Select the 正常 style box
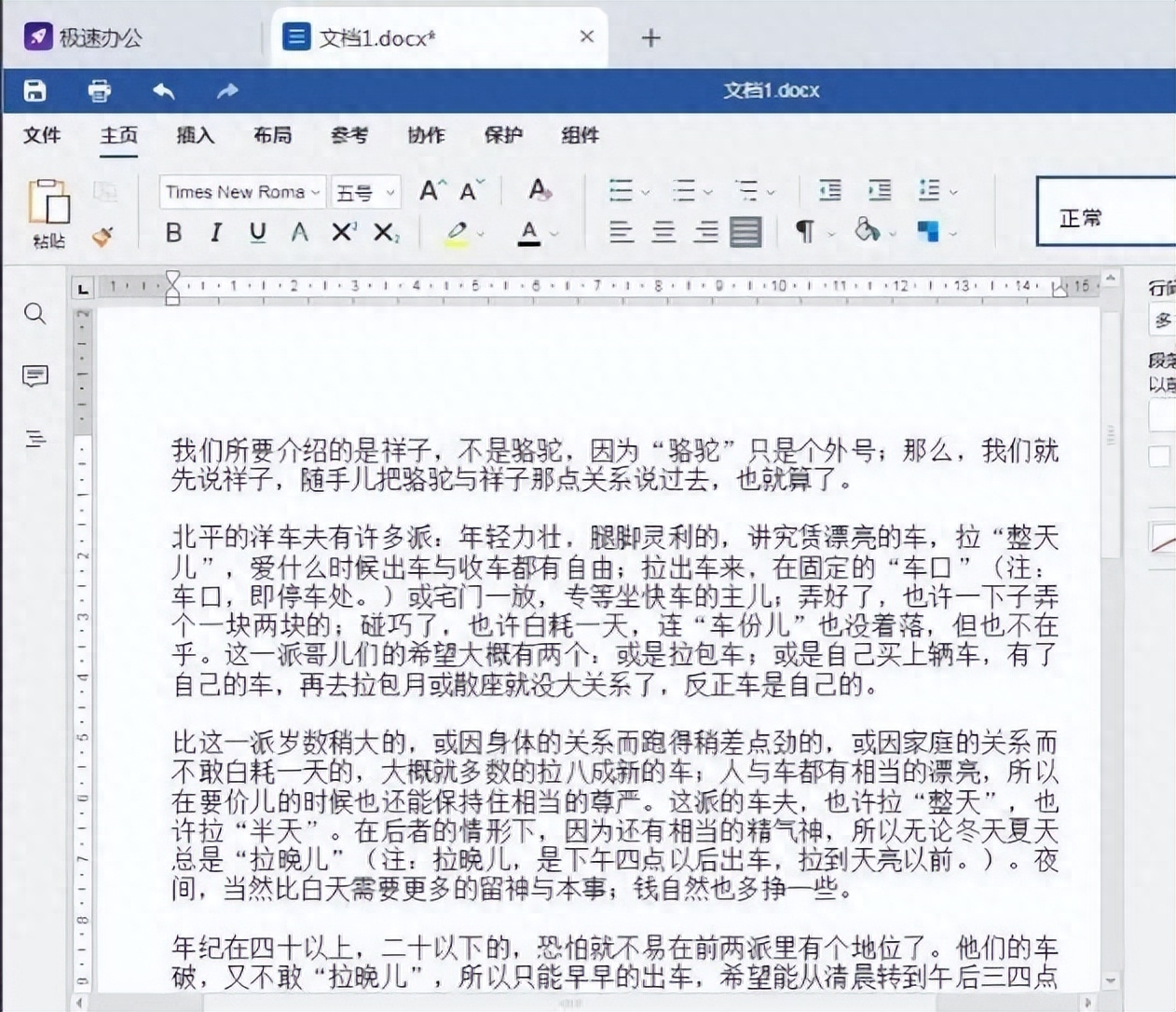 pos(1106,212)
